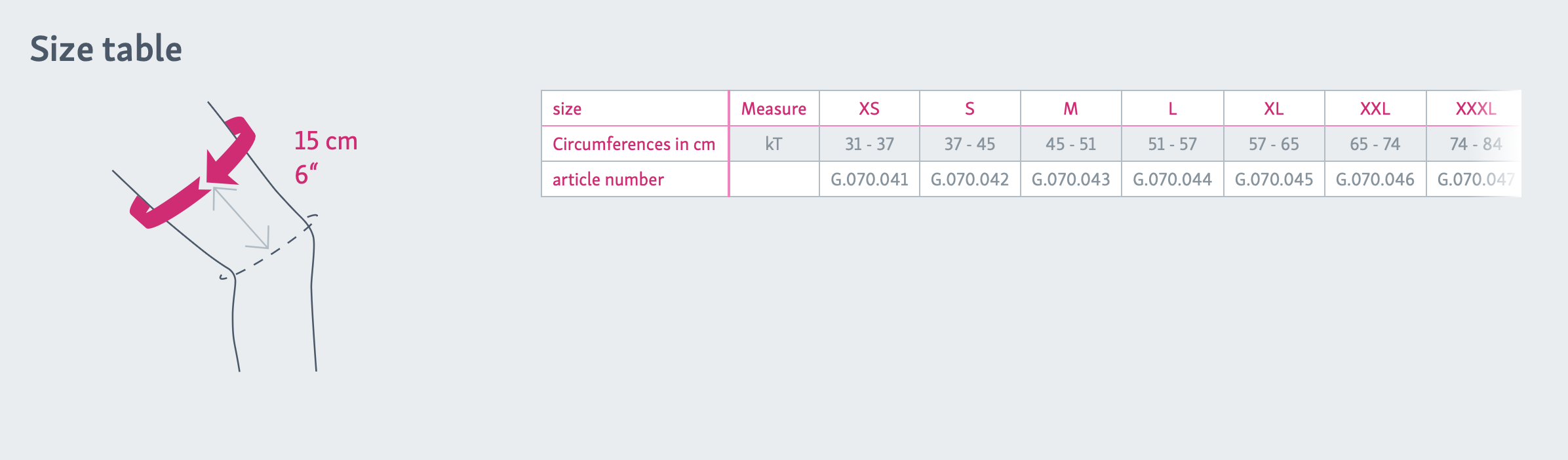Image resolution: width=1568 pixels, height=460 pixels.
Task: Select the L size column header
Action: 1172,109
